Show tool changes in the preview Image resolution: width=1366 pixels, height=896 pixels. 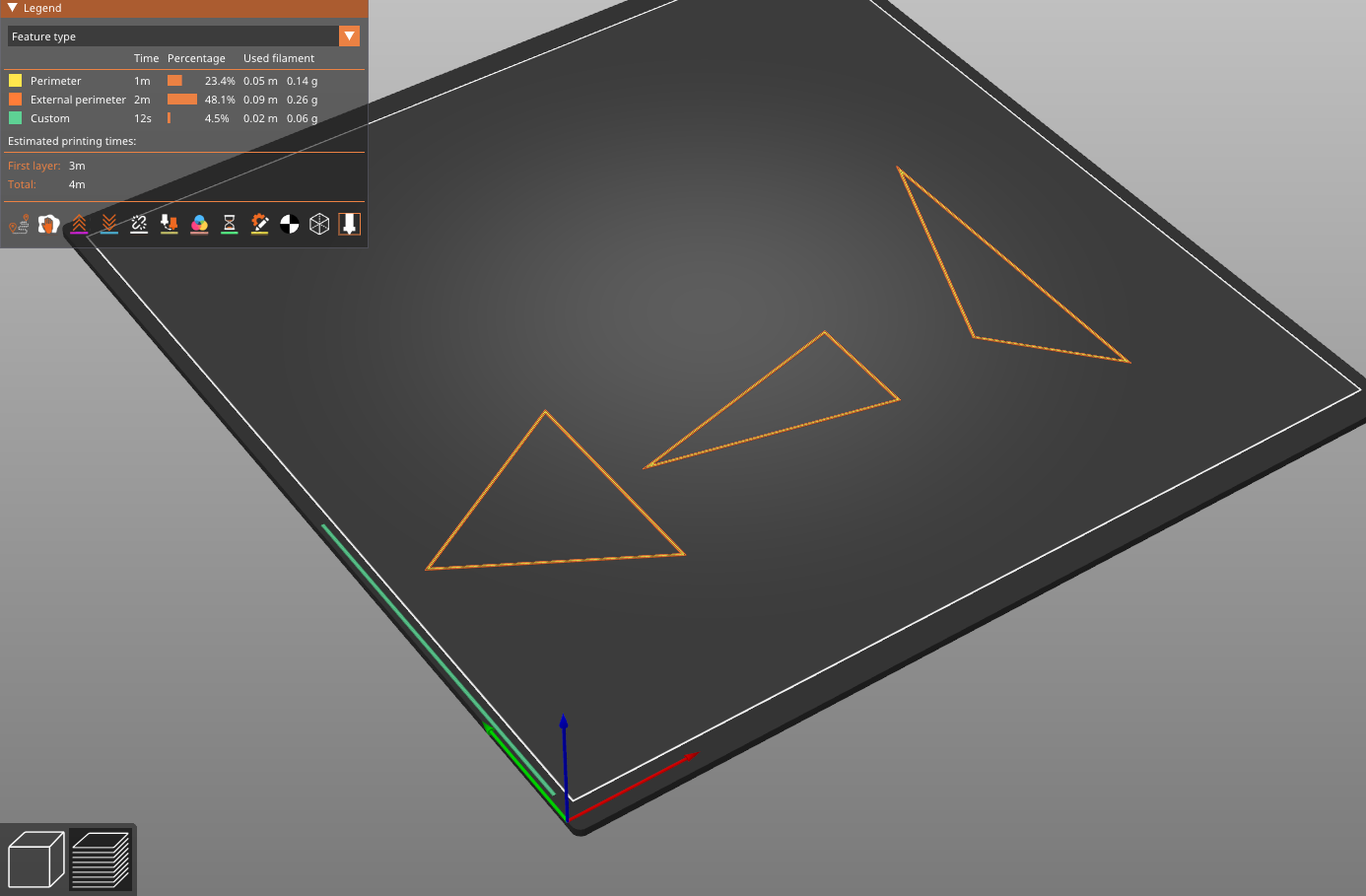(x=169, y=224)
